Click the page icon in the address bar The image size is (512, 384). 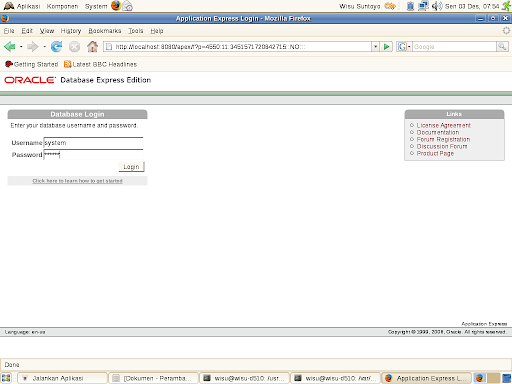(x=109, y=47)
